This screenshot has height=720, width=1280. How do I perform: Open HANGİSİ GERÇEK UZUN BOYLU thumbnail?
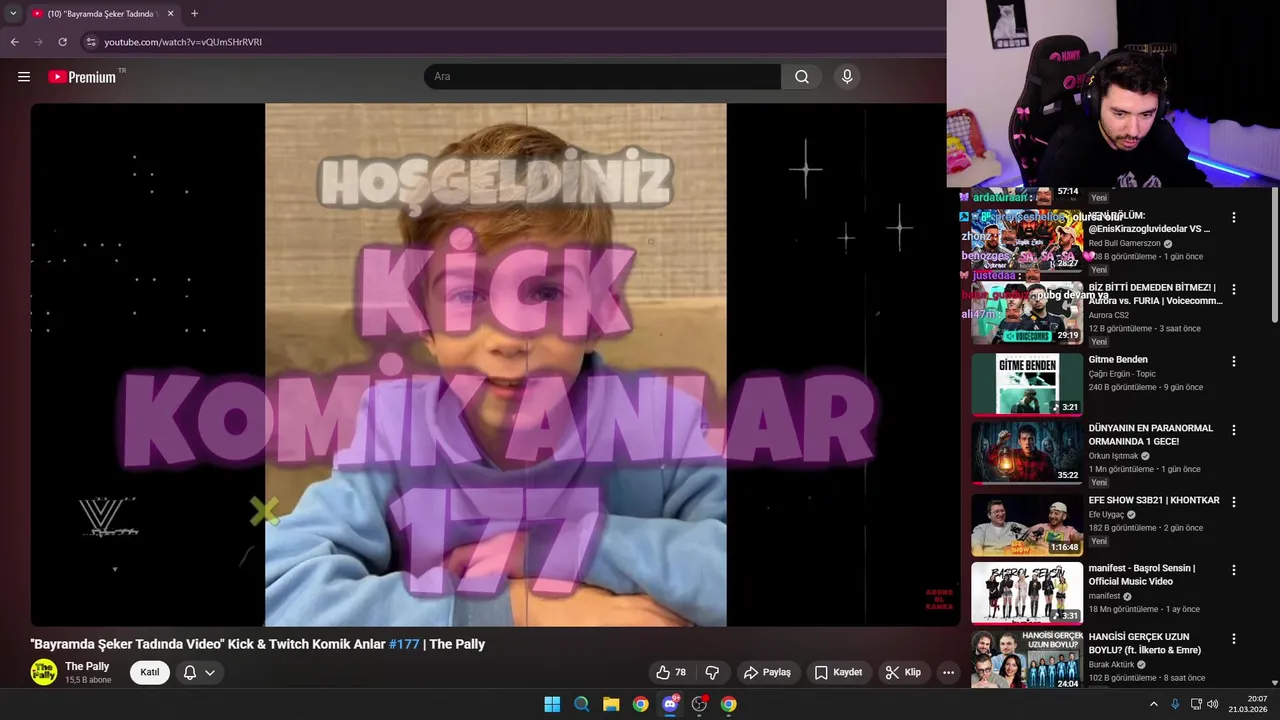tap(1027, 660)
